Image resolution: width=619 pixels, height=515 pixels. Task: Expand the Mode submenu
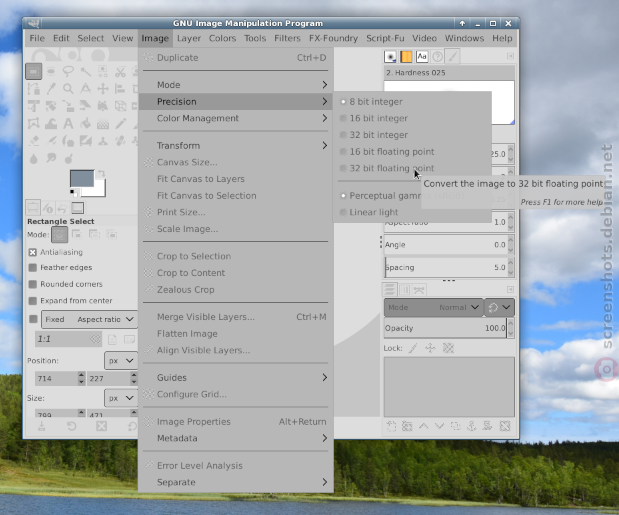(x=236, y=85)
